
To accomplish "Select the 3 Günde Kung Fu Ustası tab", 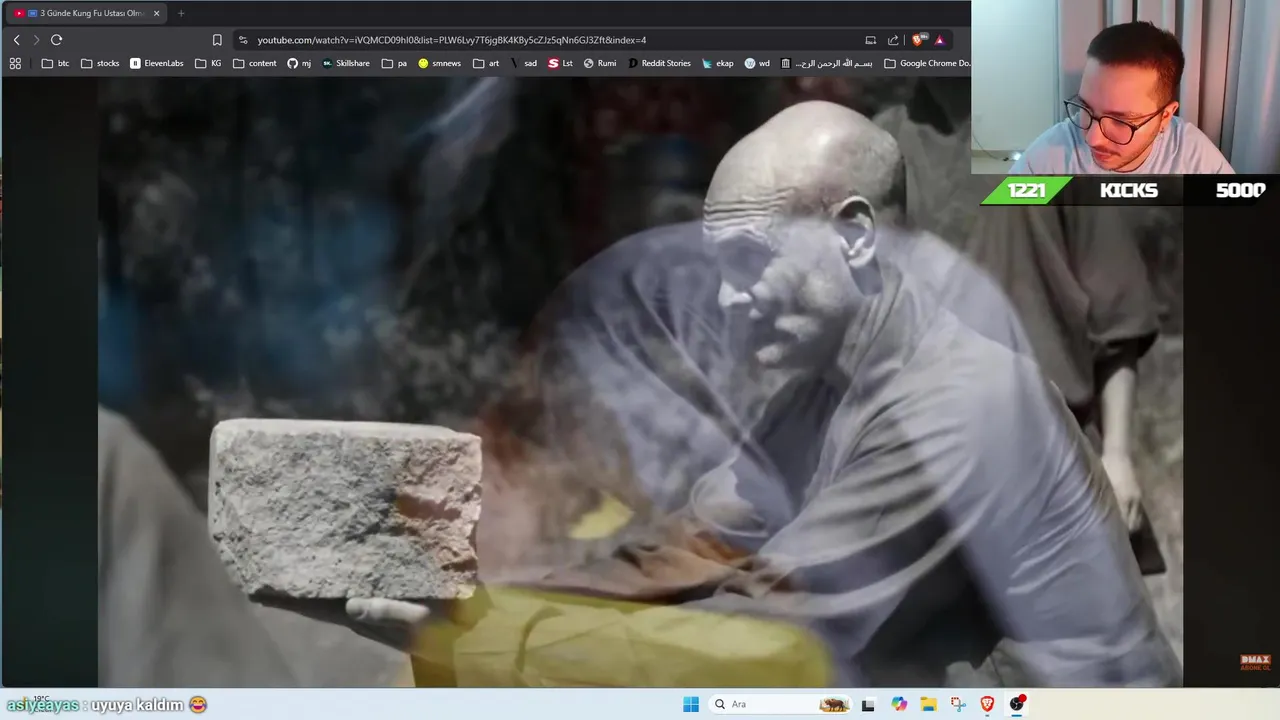I will click(86, 13).
